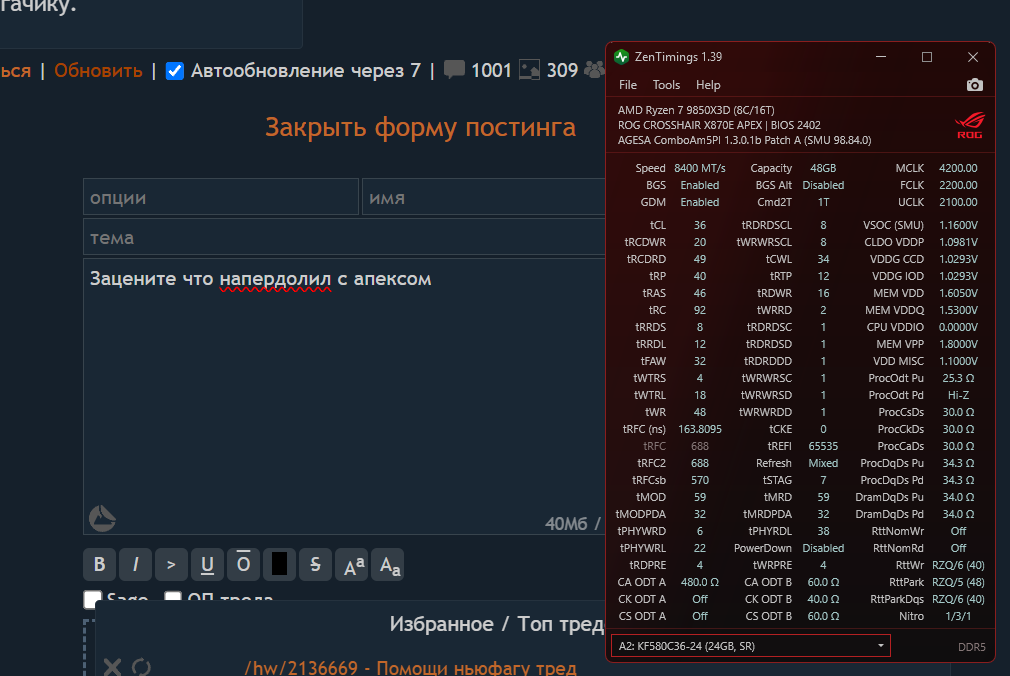Click the tRFC (ns) value 163.8095
The image size is (1010, 676).
700,429
